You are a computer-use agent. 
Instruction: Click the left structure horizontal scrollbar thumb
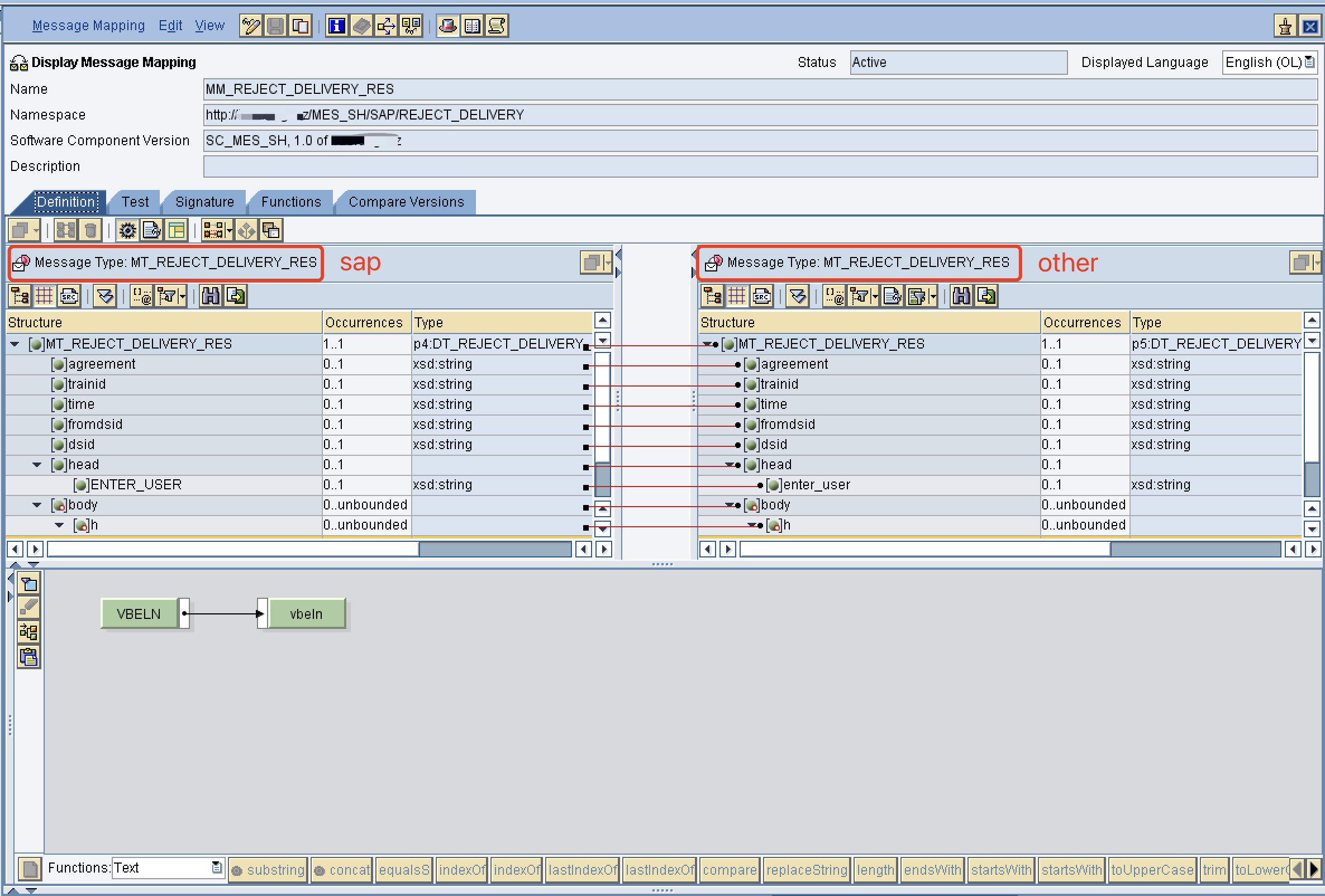tap(232, 550)
